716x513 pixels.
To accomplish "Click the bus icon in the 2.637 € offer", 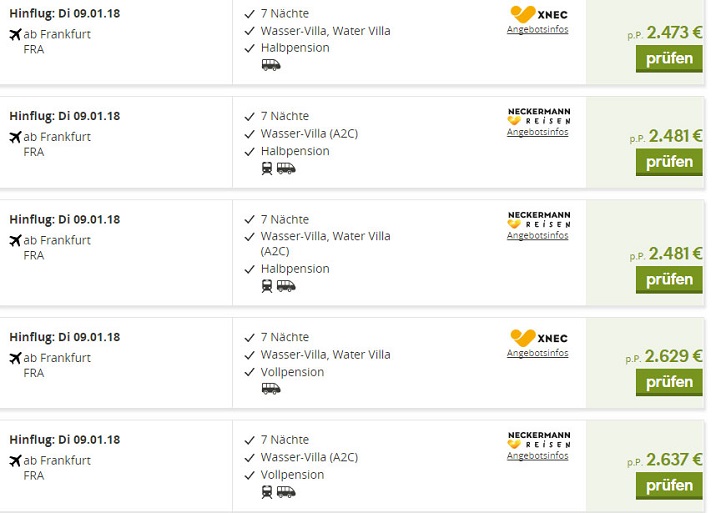I will pyautogui.click(x=286, y=492).
